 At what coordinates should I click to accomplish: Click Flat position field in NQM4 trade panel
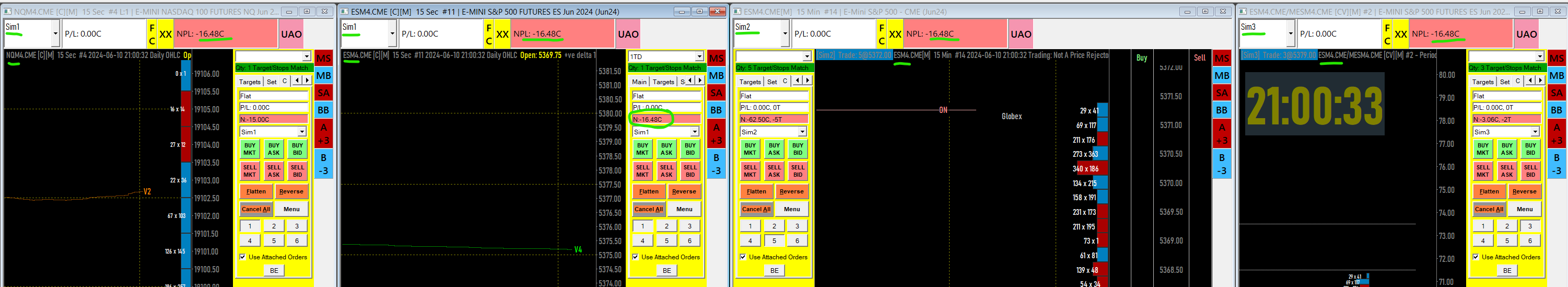(273, 96)
